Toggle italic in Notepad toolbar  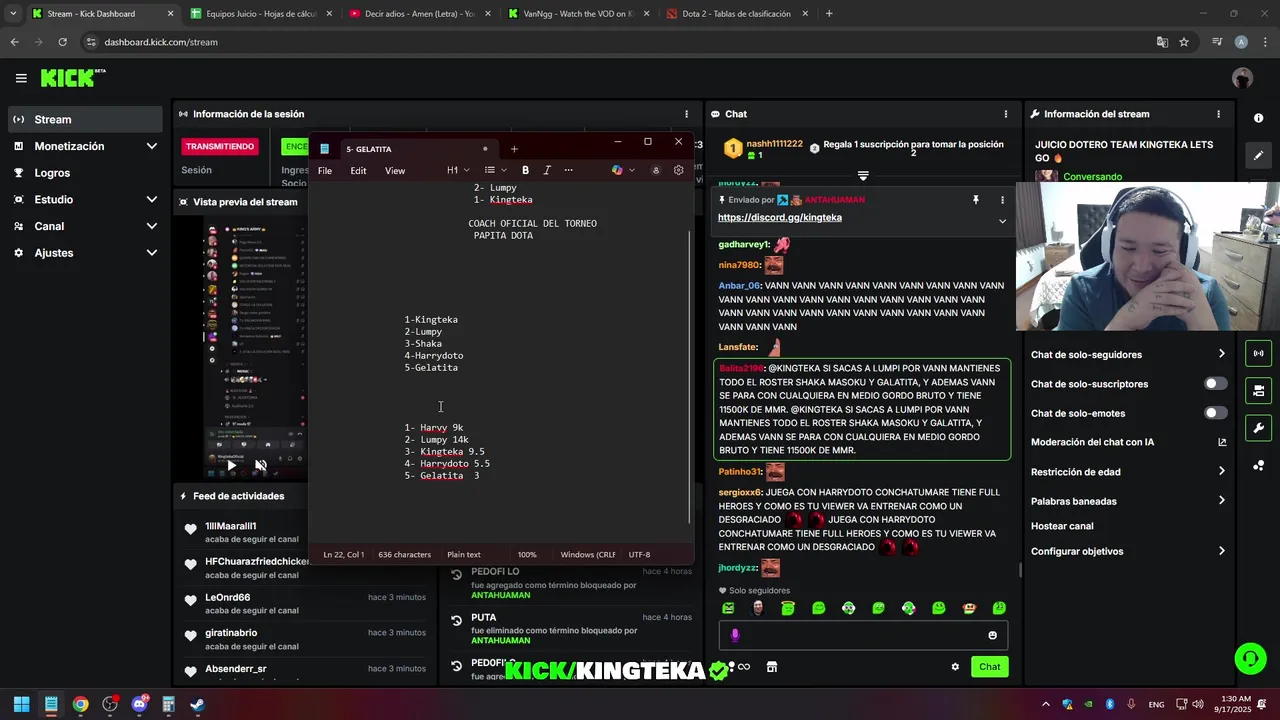coord(547,170)
